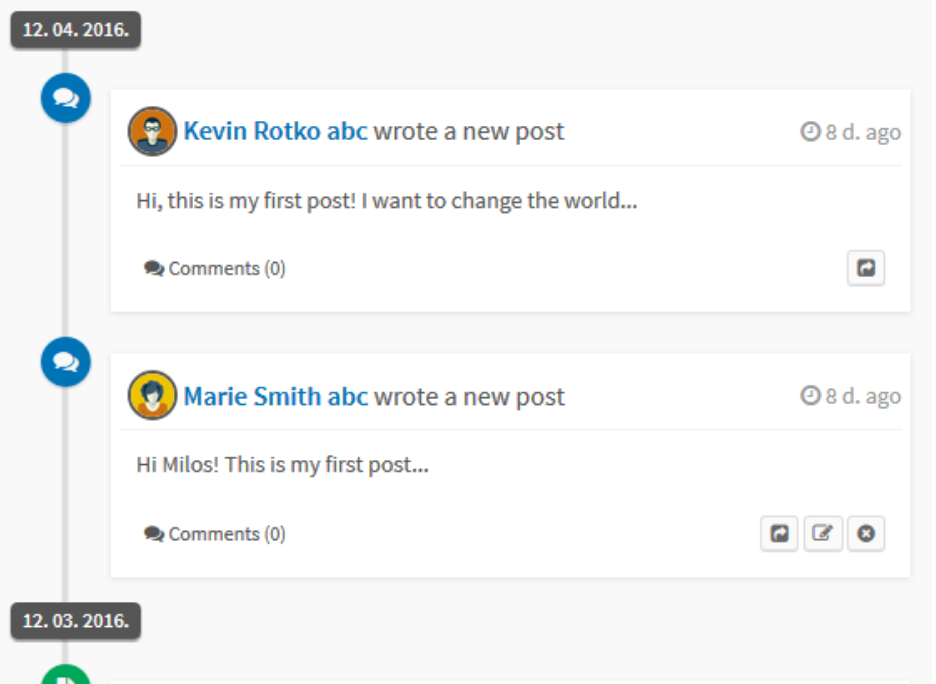Click "wrote a new post" in Kevin's header

tap(469, 131)
